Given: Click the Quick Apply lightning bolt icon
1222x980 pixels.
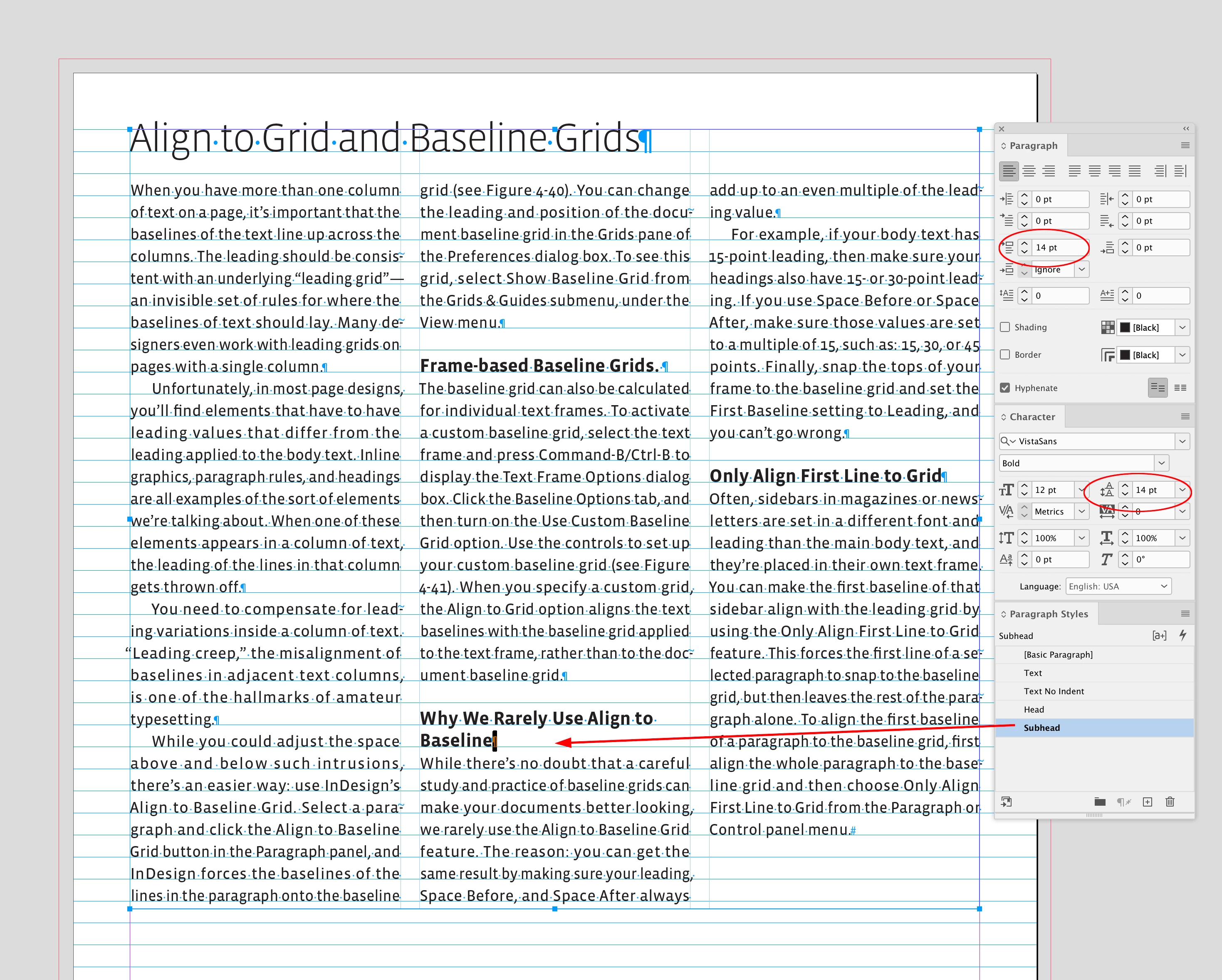Looking at the screenshot, I should 1183,636.
